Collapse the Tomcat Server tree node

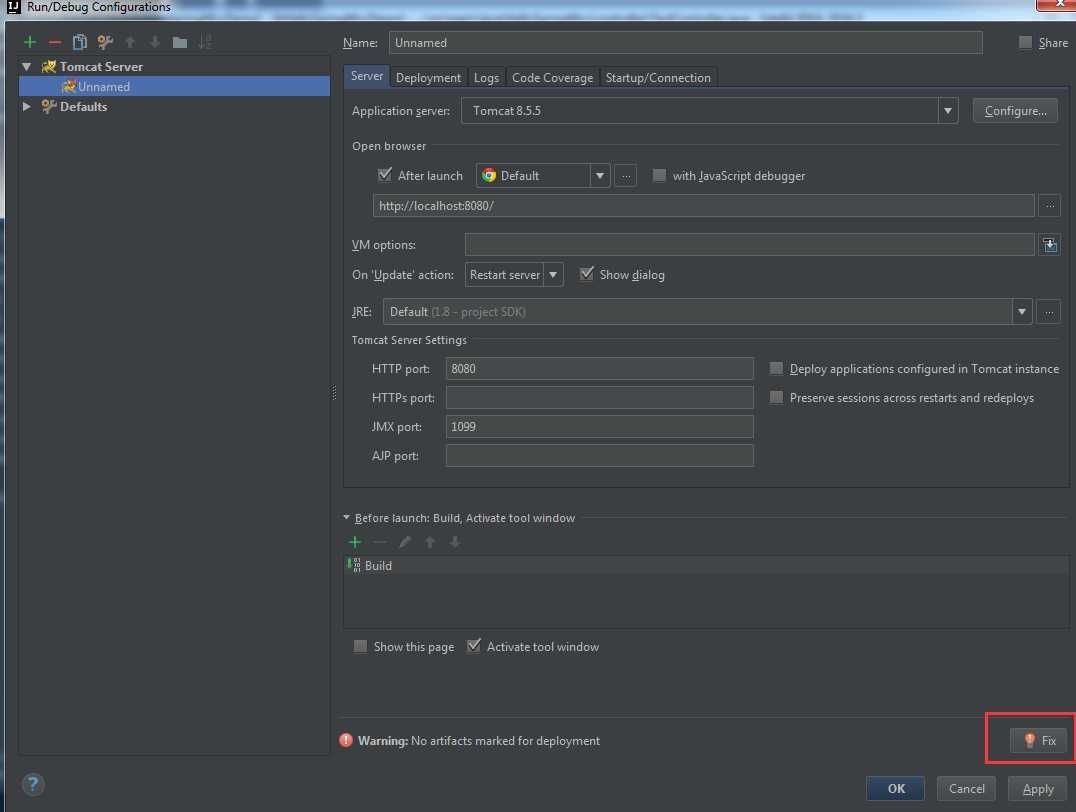[x=27, y=67]
